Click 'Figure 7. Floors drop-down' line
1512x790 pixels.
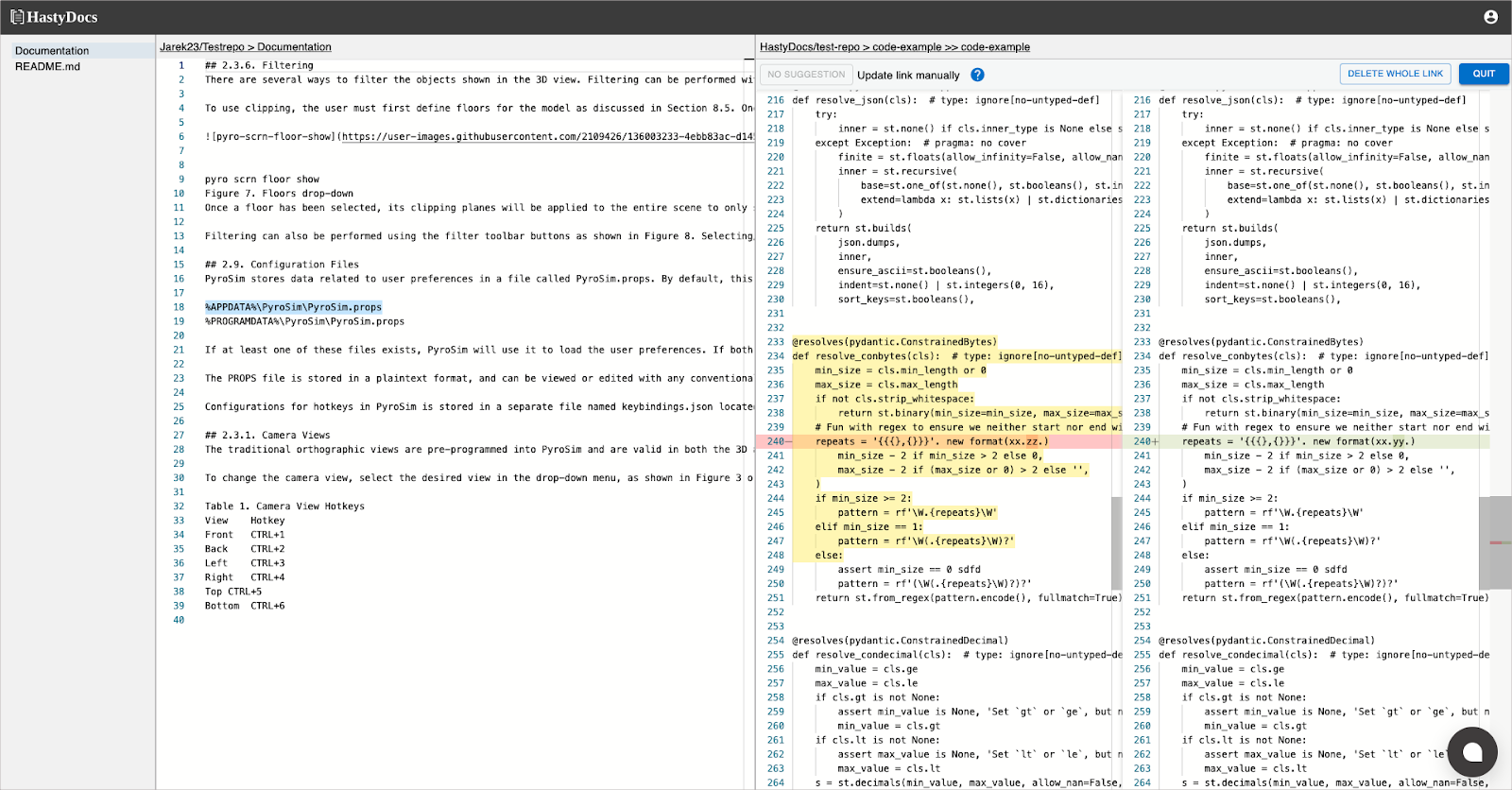279,194
